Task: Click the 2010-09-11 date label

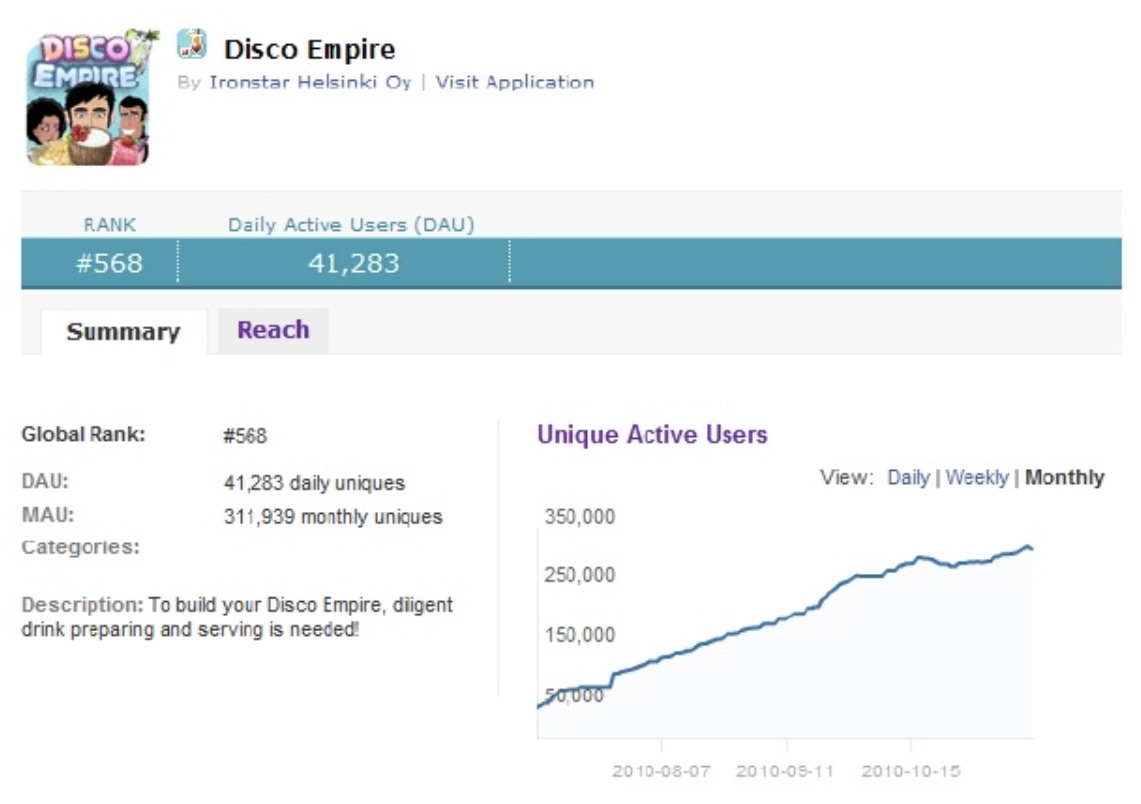Action: click(784, 771)
